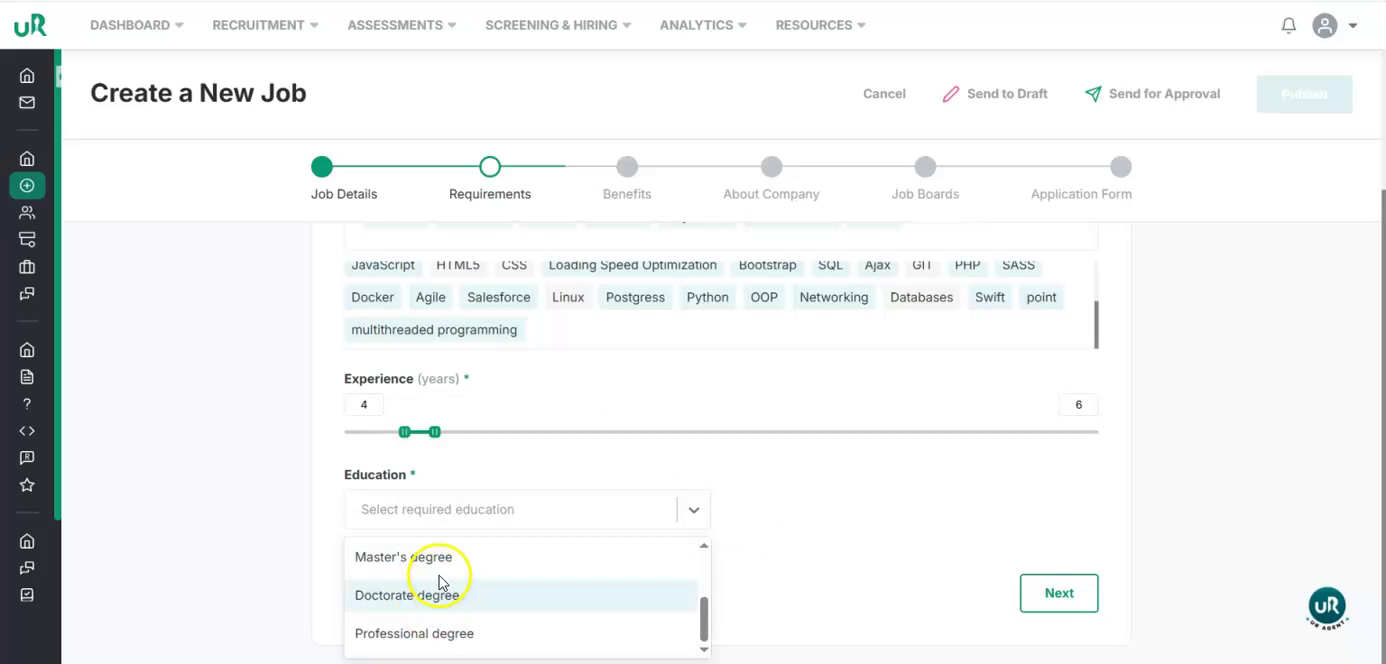Screen dimensions: 1386x664
Task: Open the Recruitment menu
Action: point(265,25)
